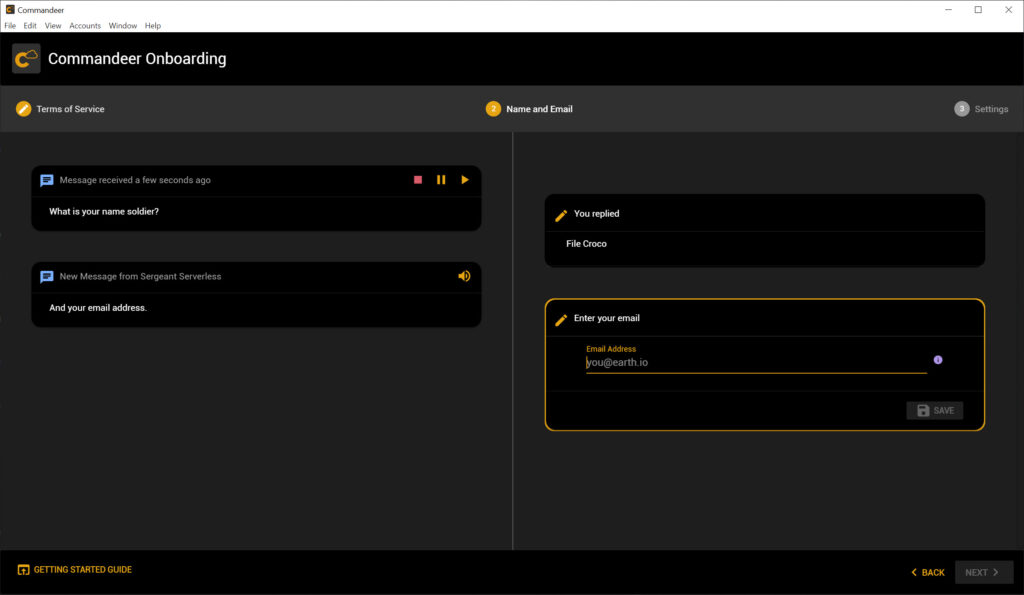Open the Help menu
This screenshot has height=595, width=1024.
[x=153, y=25]
